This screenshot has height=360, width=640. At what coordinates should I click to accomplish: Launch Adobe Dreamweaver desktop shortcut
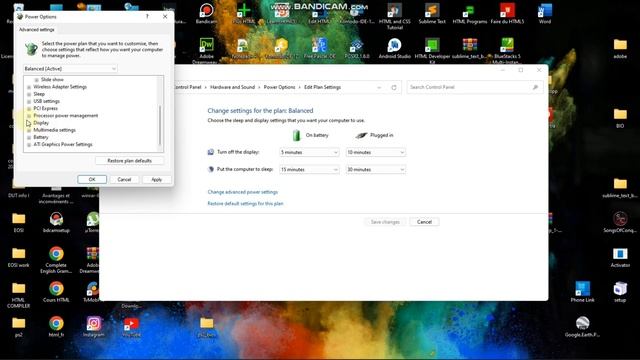click(x=206, y=50)
